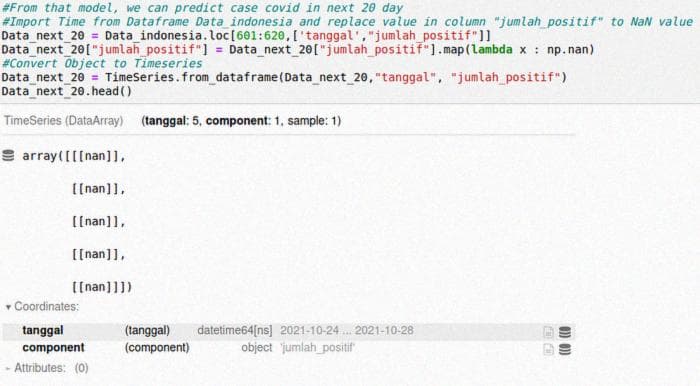Viewport: 700px width, 386px height.
Task: Show data values for the component coordinate
Action: click(565, 349)
